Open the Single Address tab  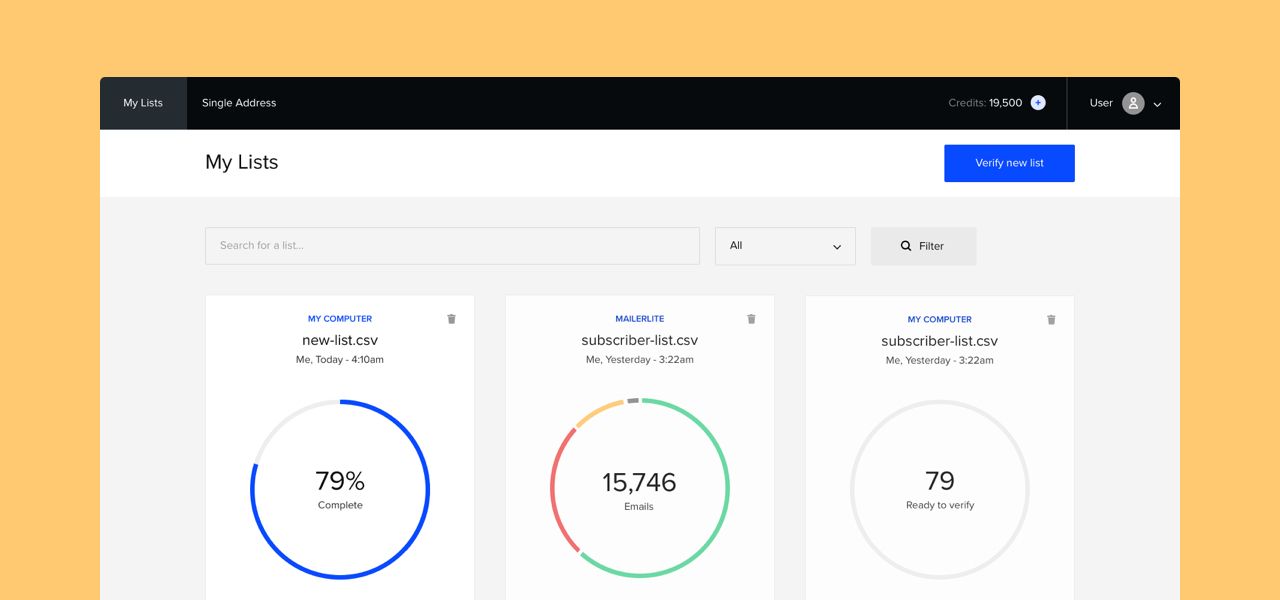[239, 103]
